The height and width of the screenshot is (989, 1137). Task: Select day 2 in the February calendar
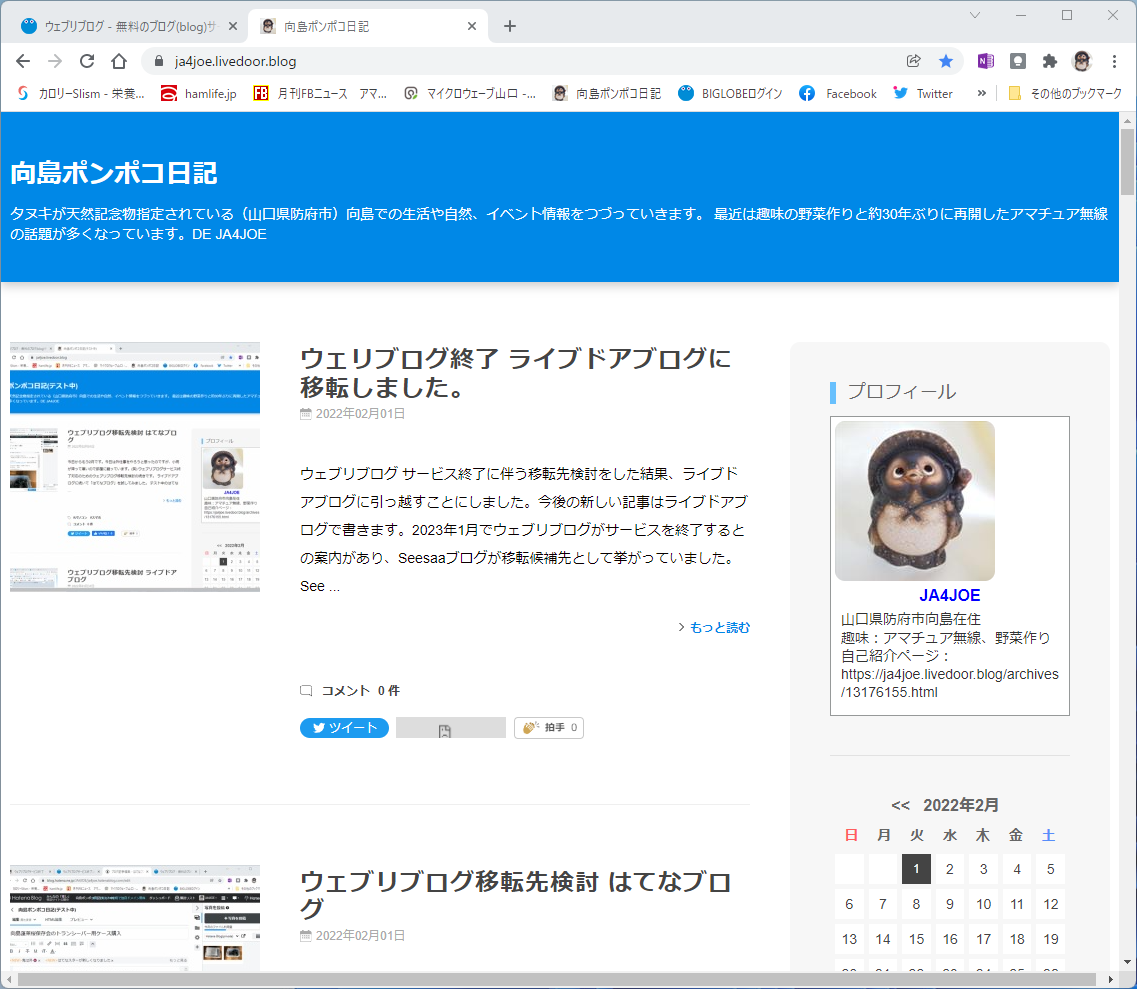[949, 869]
